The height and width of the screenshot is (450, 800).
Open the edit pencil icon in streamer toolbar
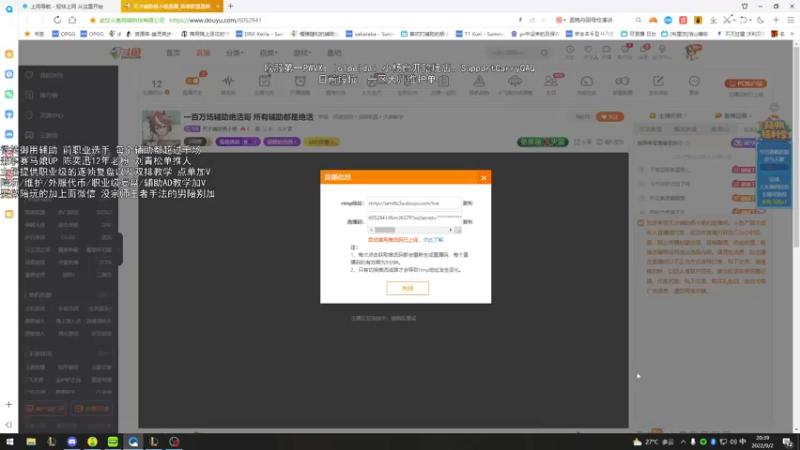658,81
